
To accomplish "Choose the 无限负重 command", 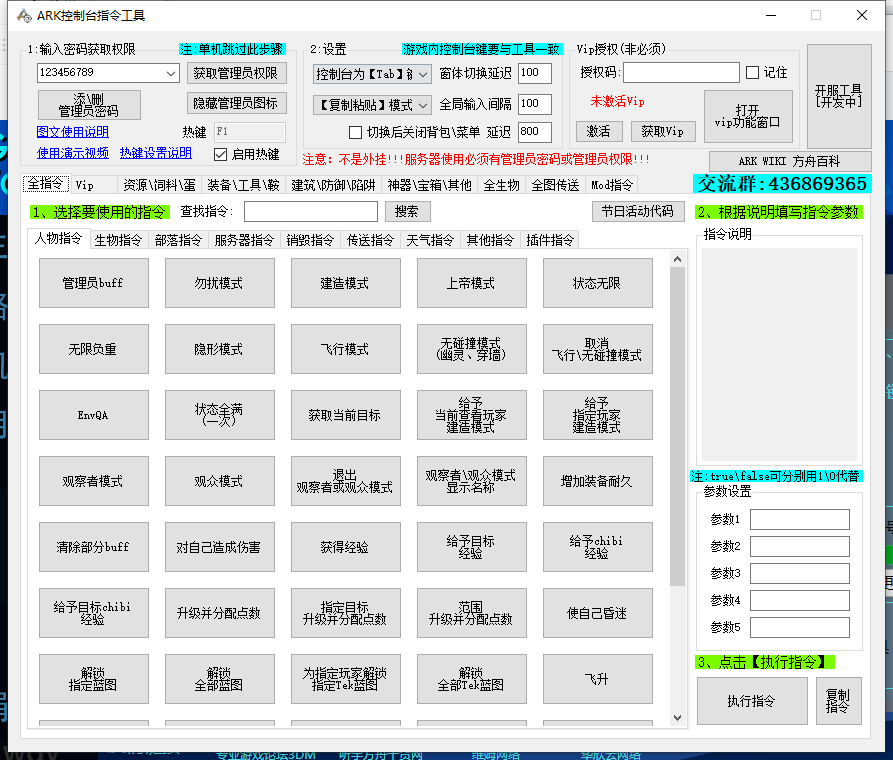I will (93, 349).
